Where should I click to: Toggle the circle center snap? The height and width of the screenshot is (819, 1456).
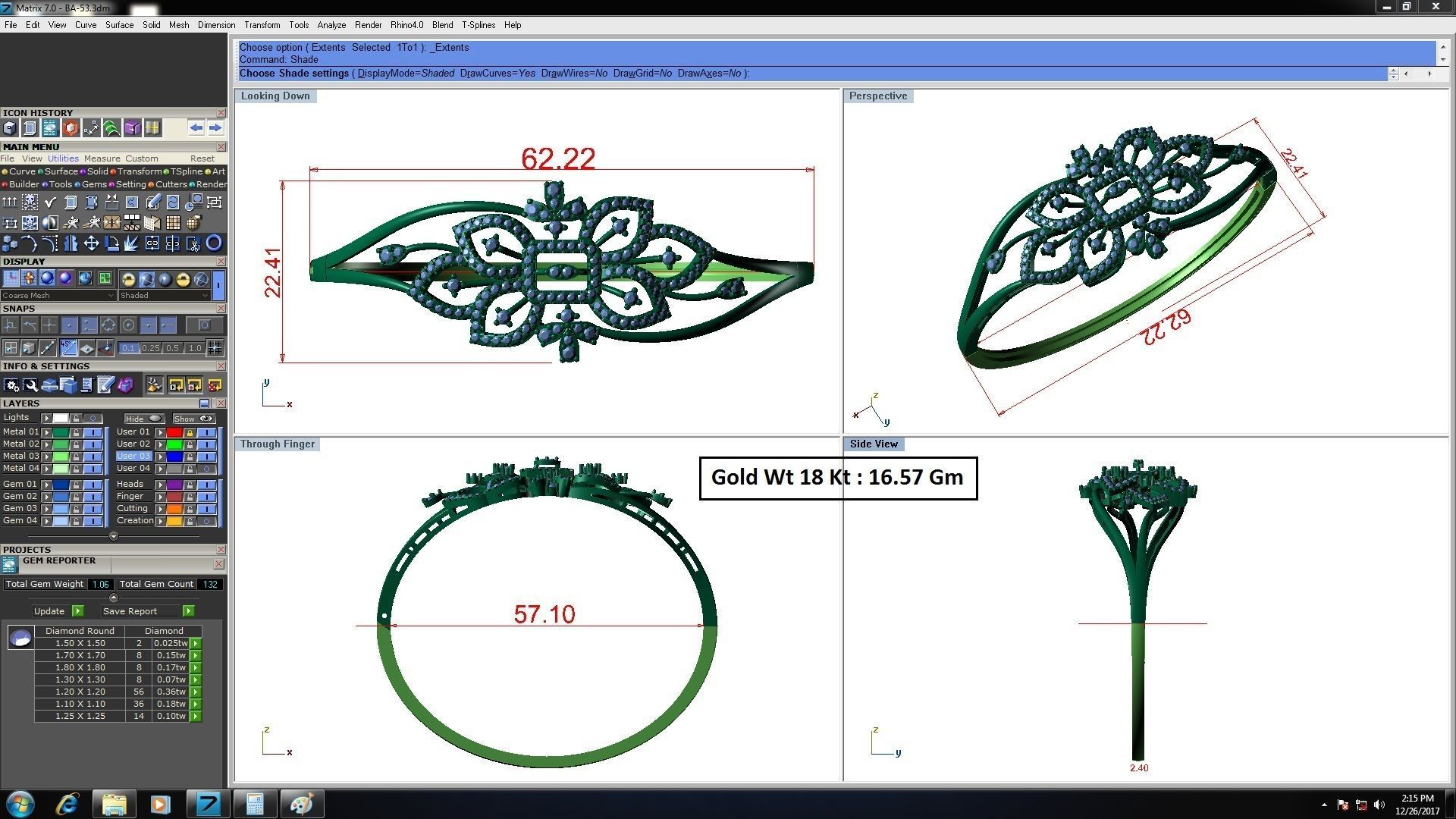tap(128, 325)
